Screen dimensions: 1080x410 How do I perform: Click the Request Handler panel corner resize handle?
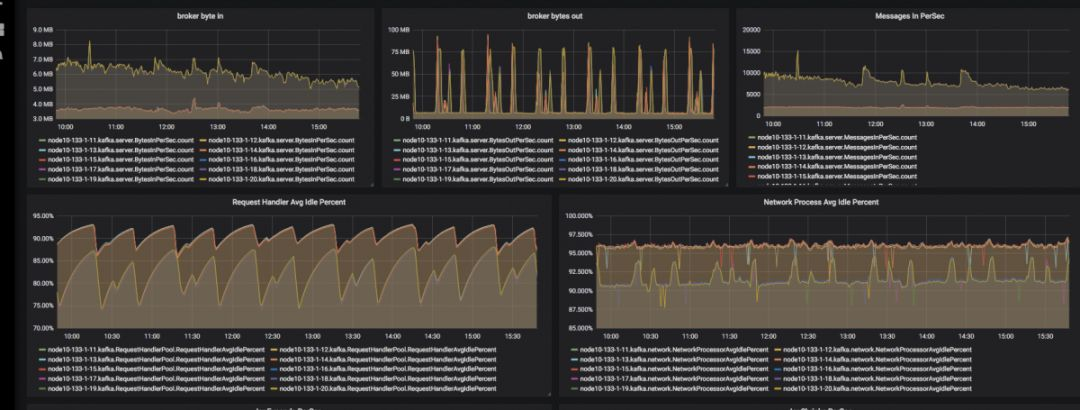coord(549,394)
